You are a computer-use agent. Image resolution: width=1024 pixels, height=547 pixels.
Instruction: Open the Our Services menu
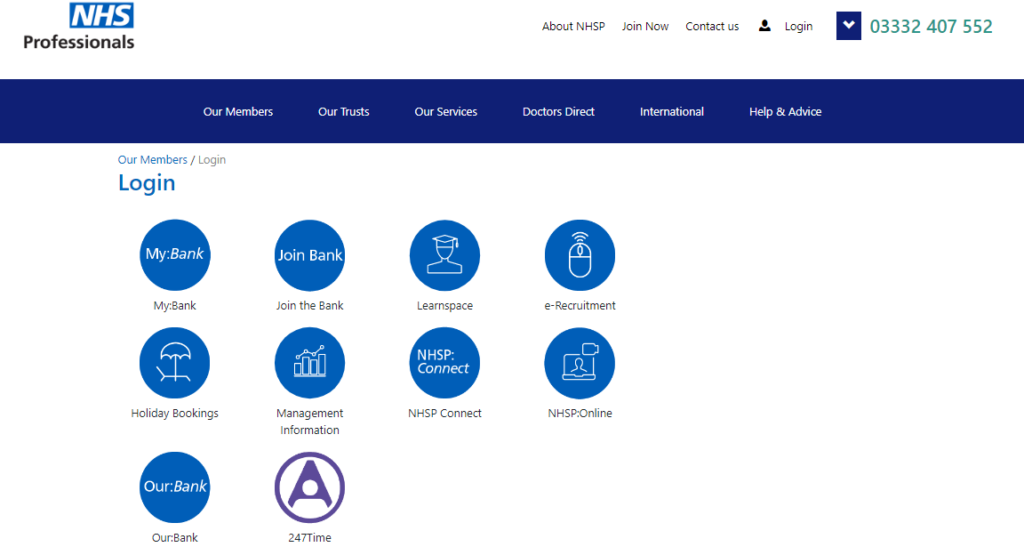coord(446,112)
